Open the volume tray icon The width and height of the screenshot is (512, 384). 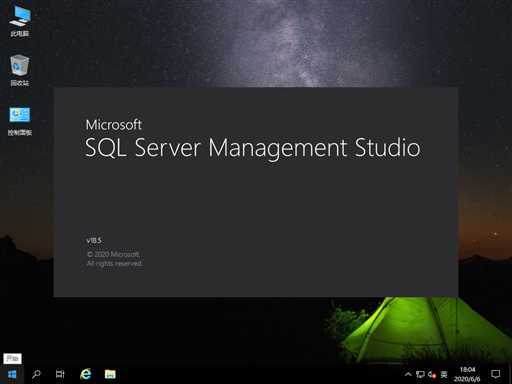coord(432,375)
